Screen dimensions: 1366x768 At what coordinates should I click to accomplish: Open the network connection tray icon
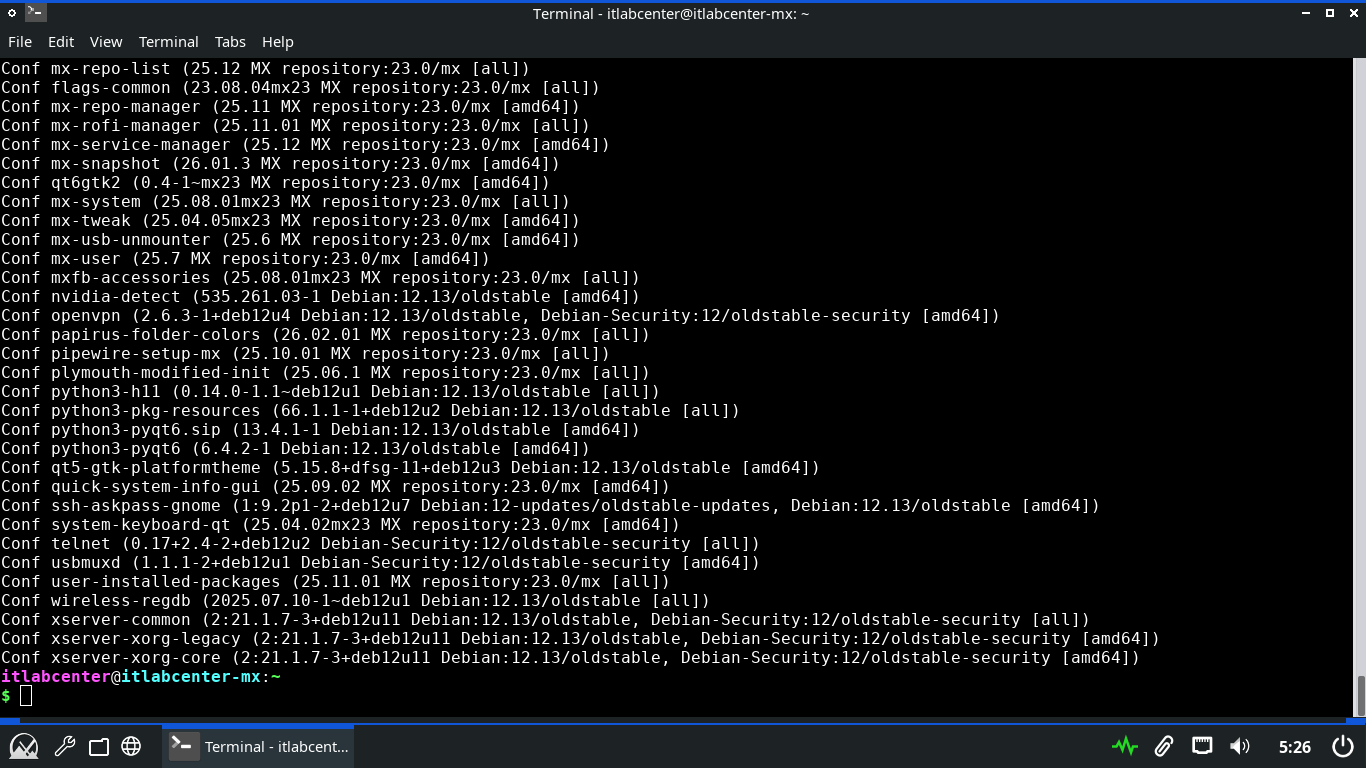pos(1202,746)
